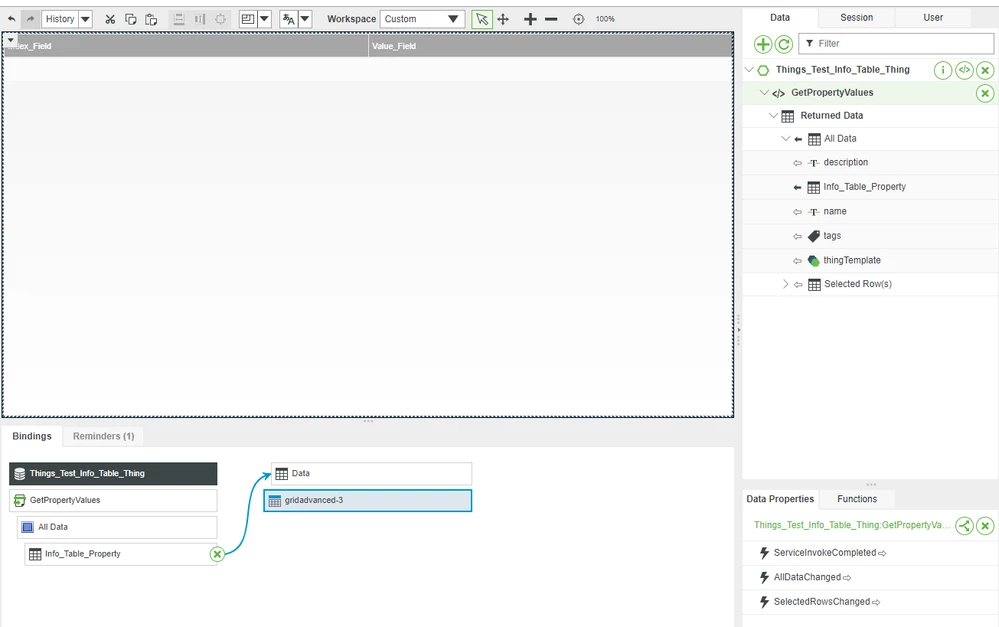This screenshot has width=999, height=627.
Task: Remove GetPropertyValues service with green X
Action: pyautogui.click(x=985, y=94)
